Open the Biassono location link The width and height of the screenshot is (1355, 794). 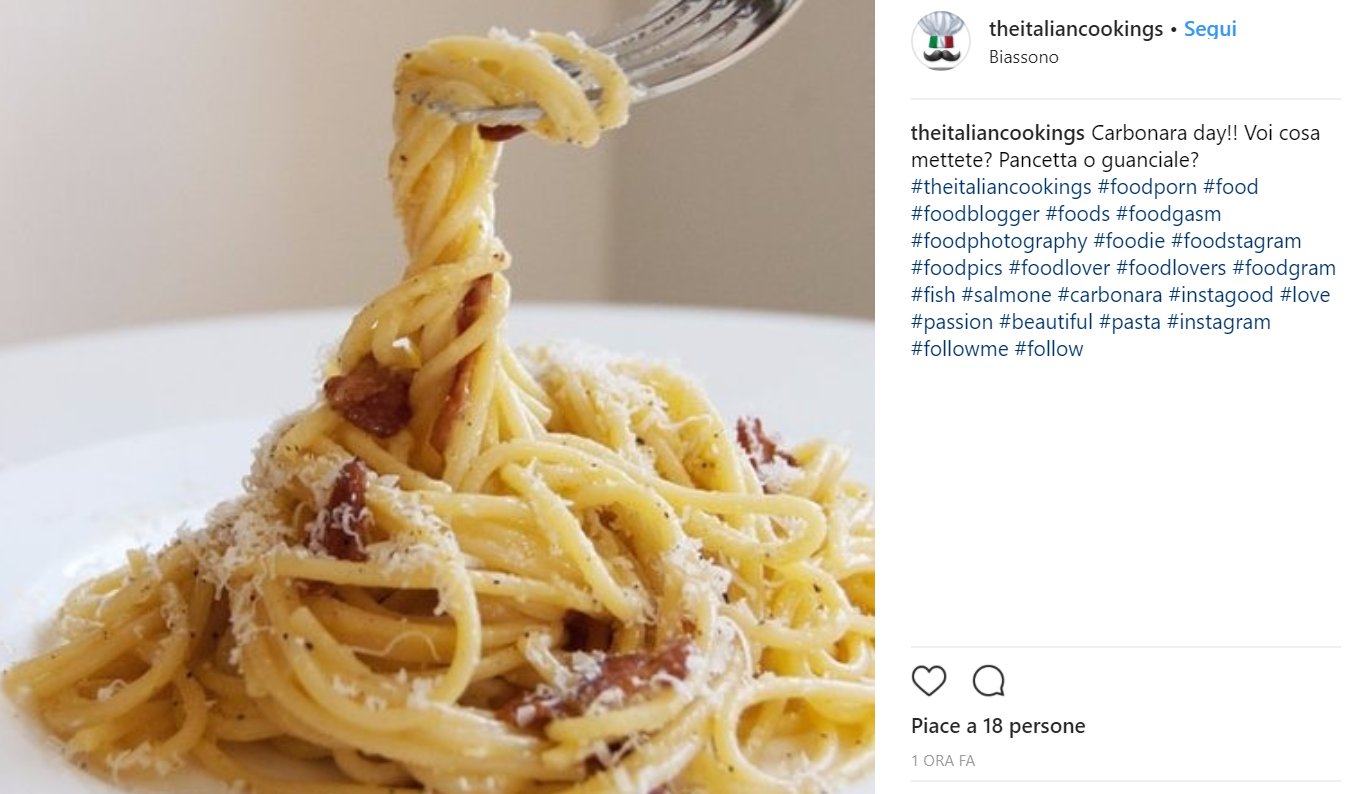pyautogui.click(x=1024, y=57)
